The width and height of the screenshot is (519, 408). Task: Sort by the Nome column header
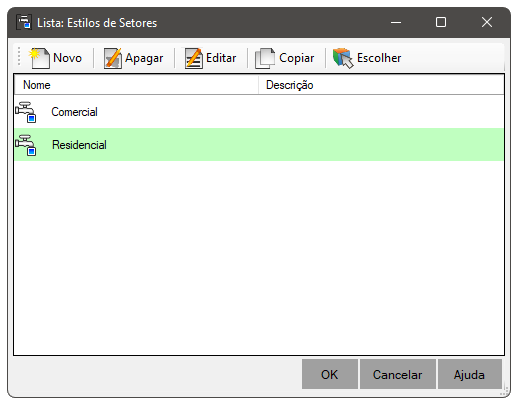[136, 85]
